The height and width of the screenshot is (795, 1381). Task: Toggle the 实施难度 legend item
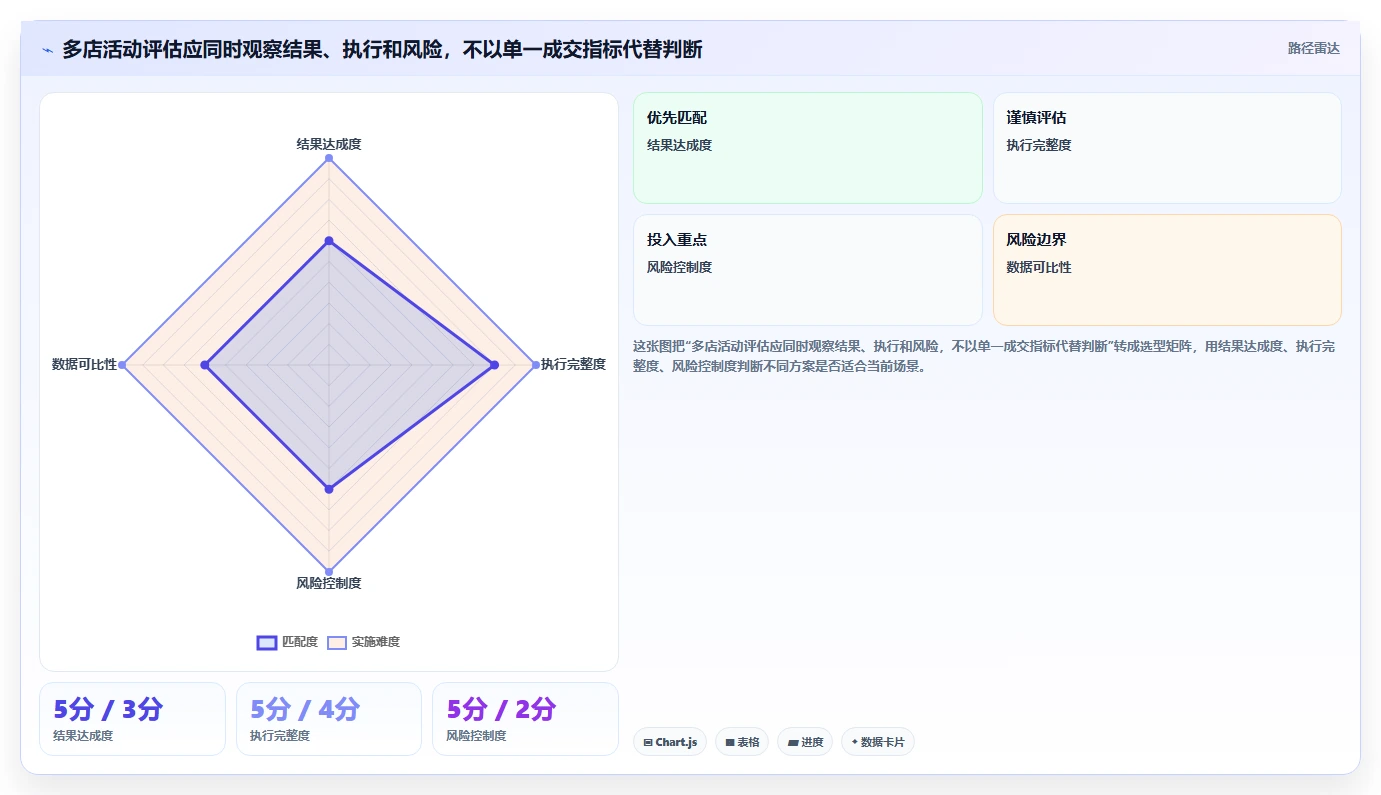[364, 642]
